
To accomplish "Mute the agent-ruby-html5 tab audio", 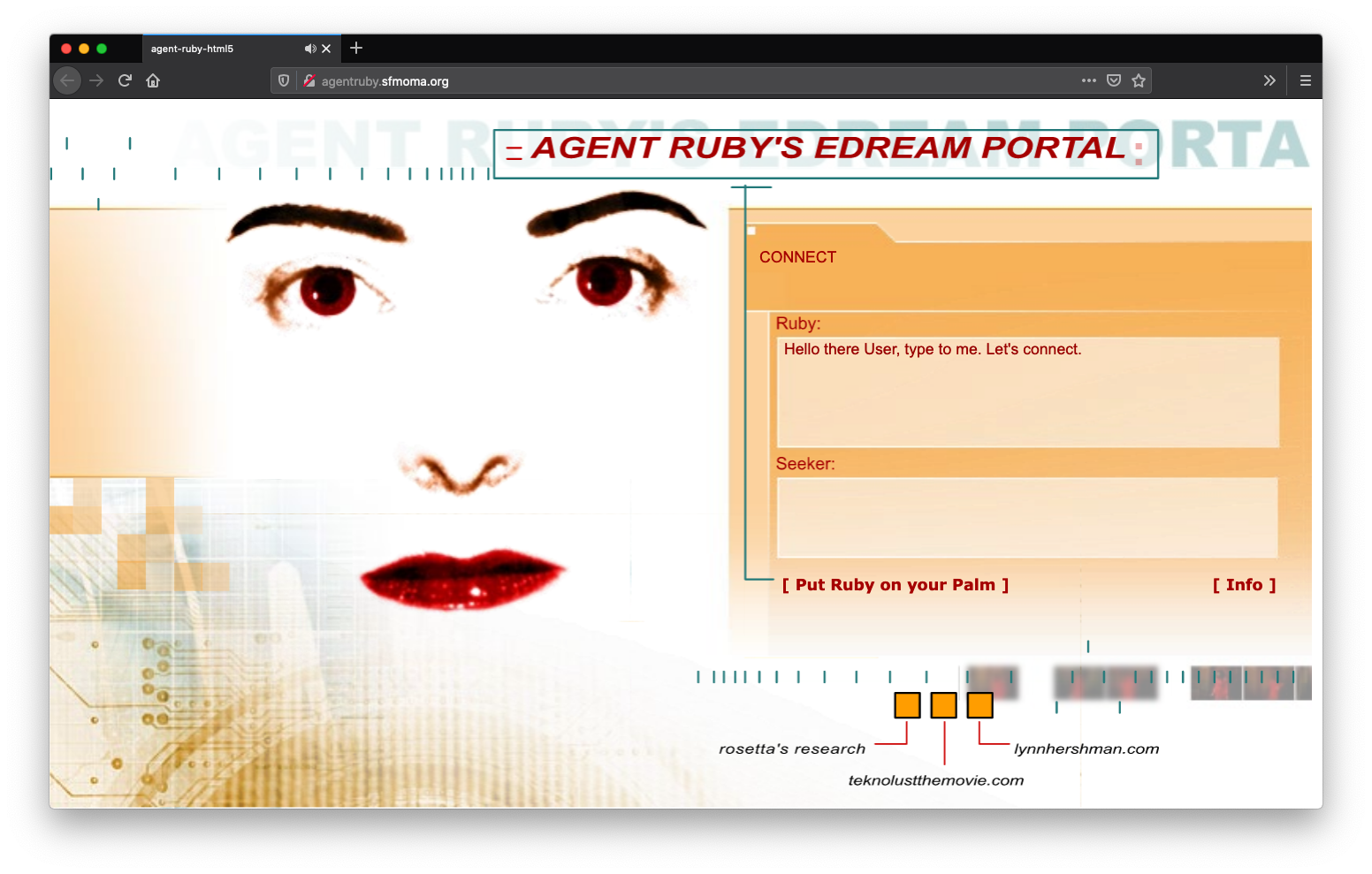I will tap(310, 49).
